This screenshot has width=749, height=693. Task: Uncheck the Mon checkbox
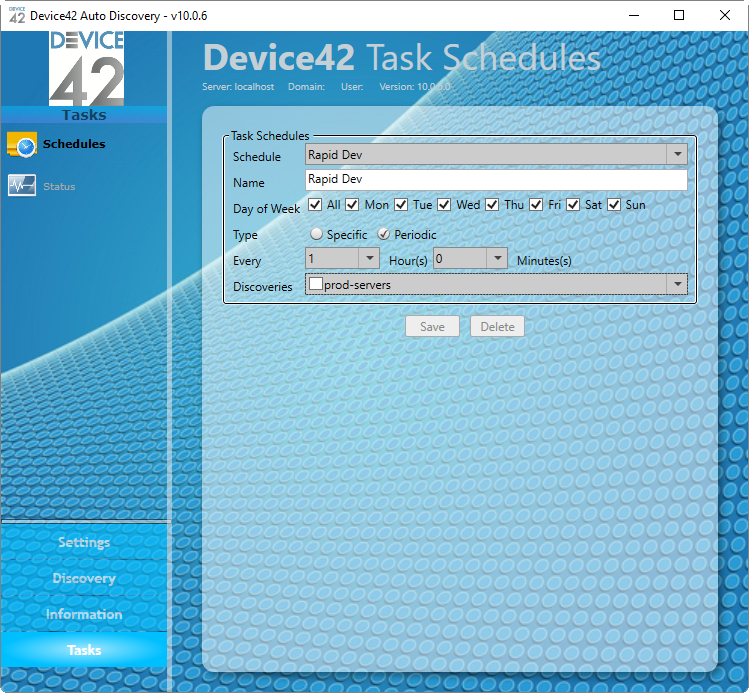pyautogui.click(x=352, y=205)
